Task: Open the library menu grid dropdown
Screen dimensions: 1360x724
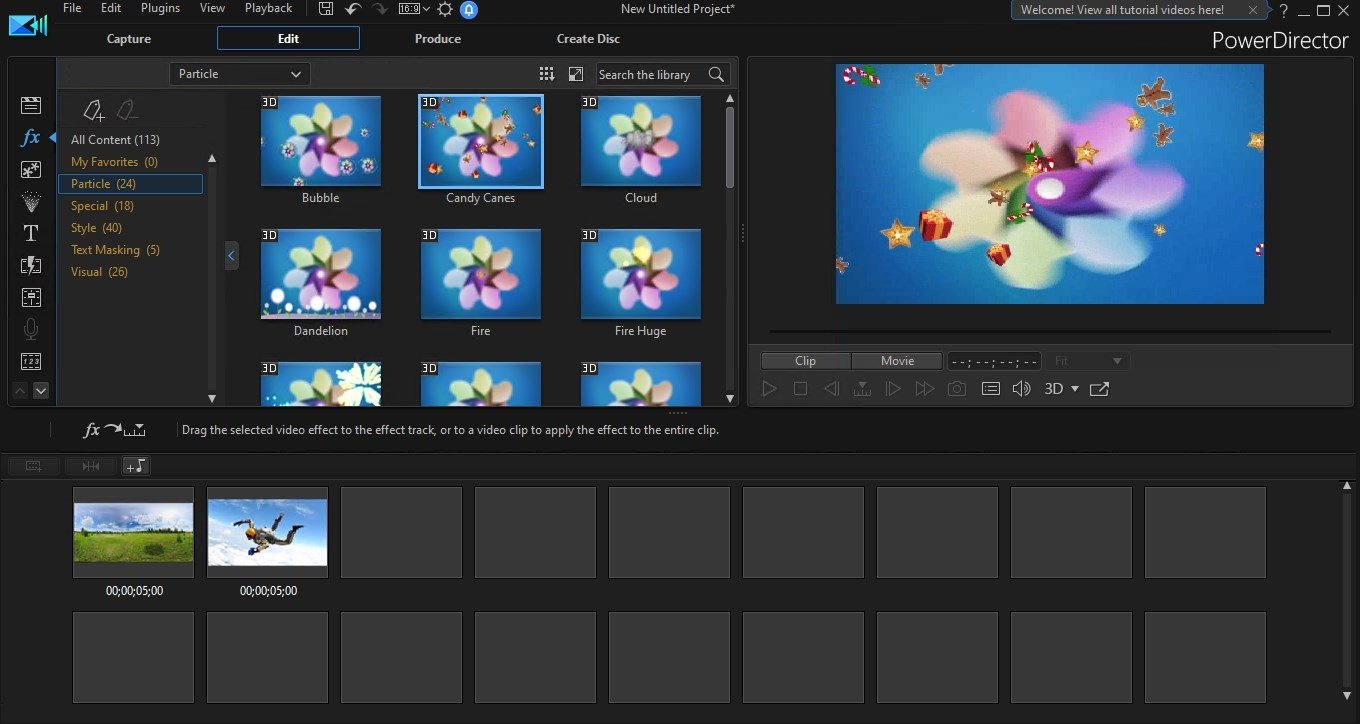Action: coord(546,74)
